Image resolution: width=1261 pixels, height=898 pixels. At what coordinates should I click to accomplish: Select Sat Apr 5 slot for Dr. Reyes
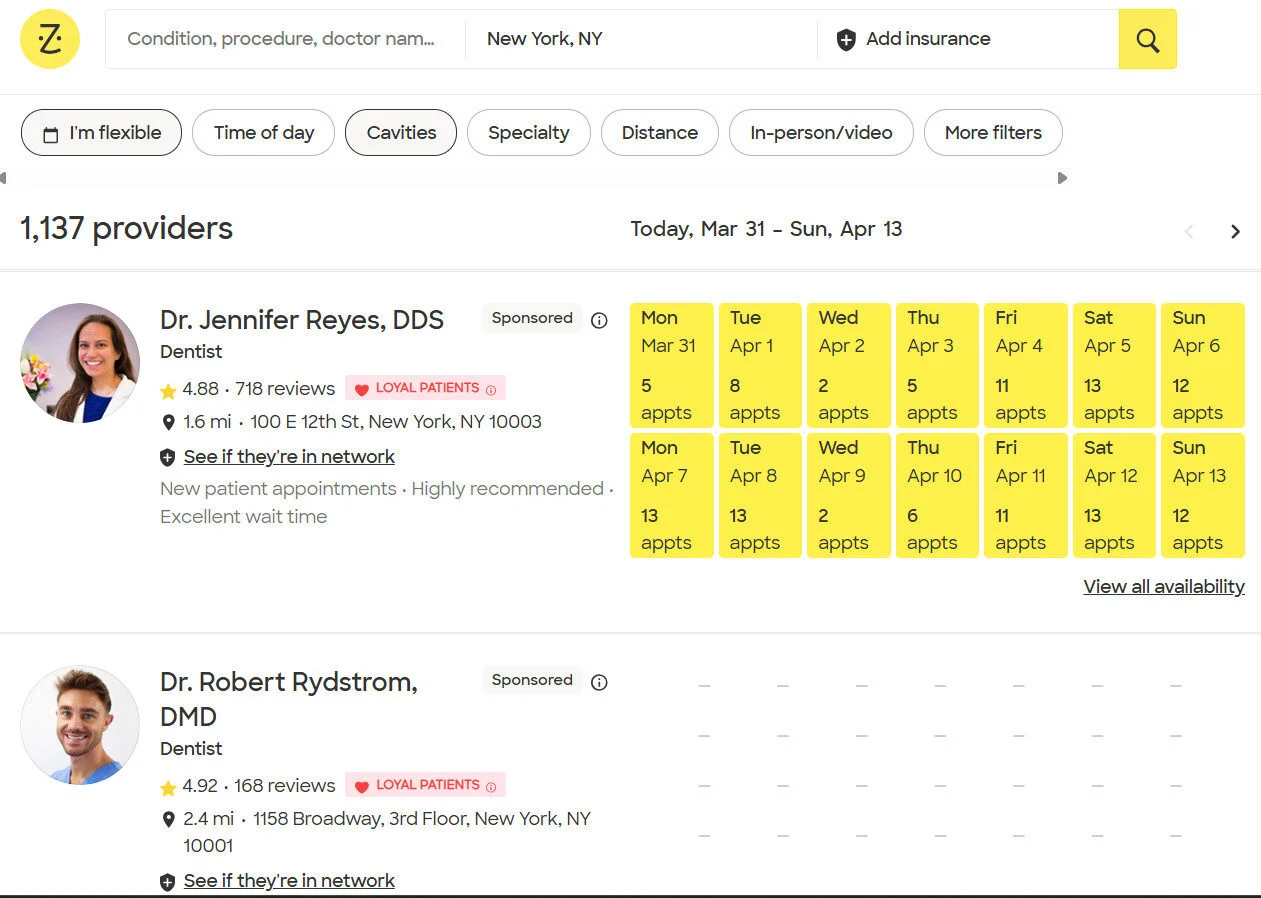click(x=1113, y=365)
